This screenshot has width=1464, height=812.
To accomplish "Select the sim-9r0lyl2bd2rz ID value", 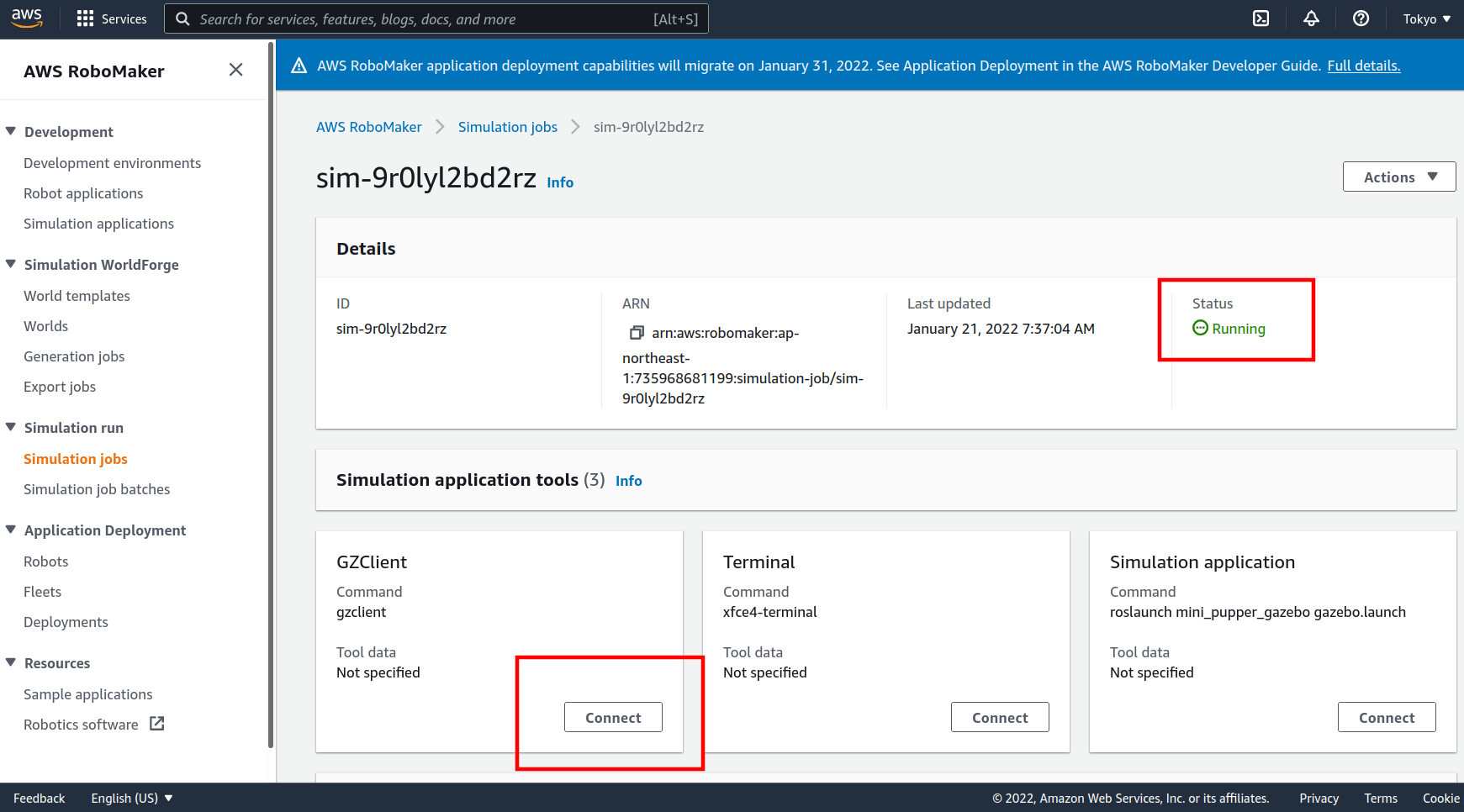I will (391, 329).
